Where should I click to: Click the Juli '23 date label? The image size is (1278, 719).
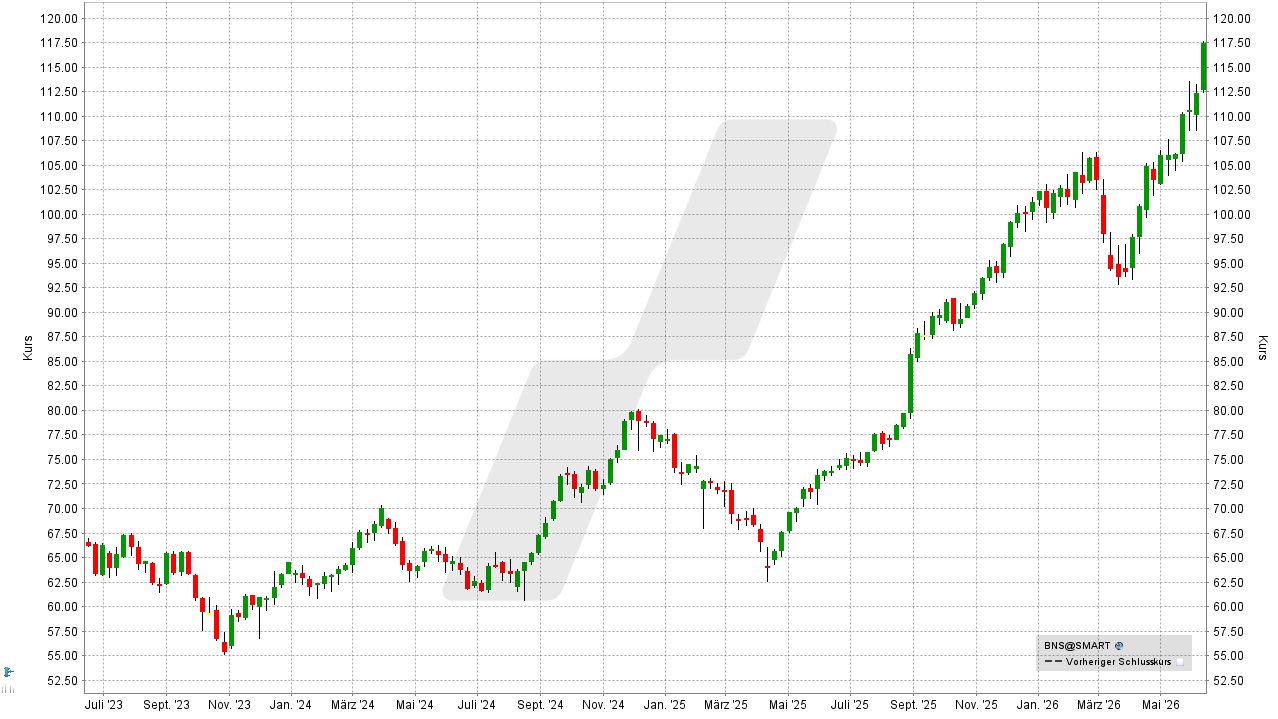coord(103,704)
